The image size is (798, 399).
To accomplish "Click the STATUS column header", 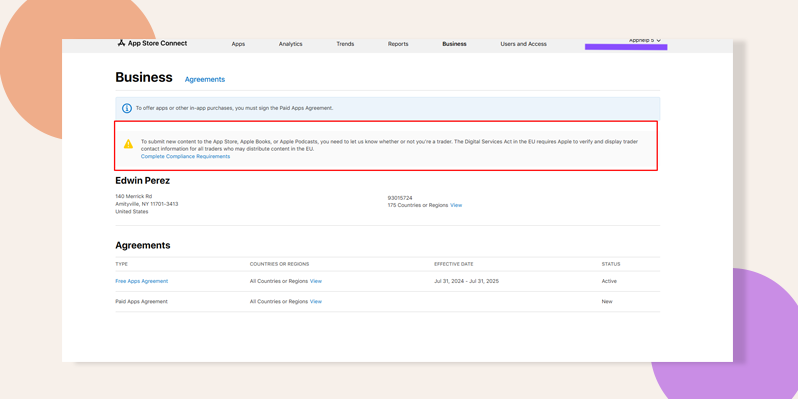I will (x=611, y=264).
